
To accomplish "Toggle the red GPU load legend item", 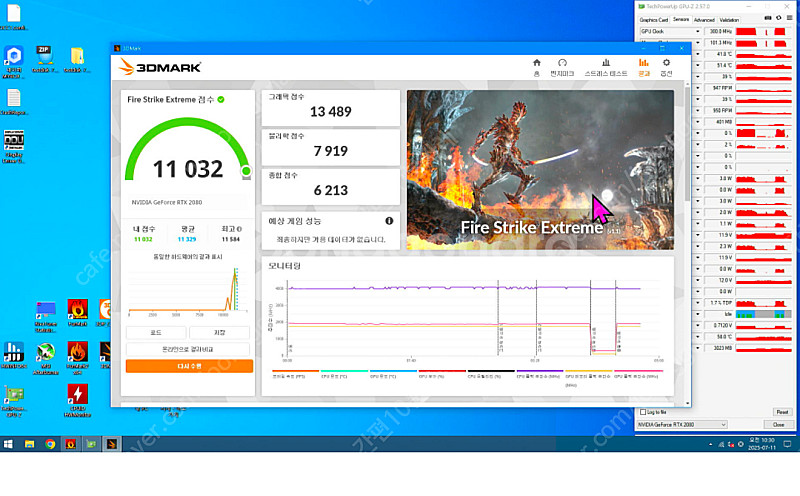I will [x=442, y=374].
